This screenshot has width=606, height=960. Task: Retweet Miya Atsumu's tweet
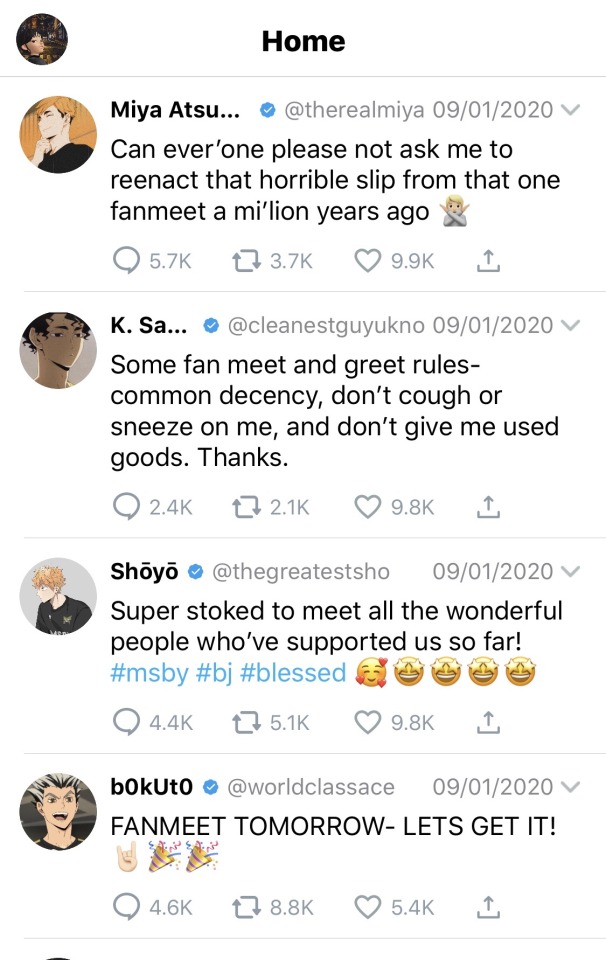[x=243, y=261]
